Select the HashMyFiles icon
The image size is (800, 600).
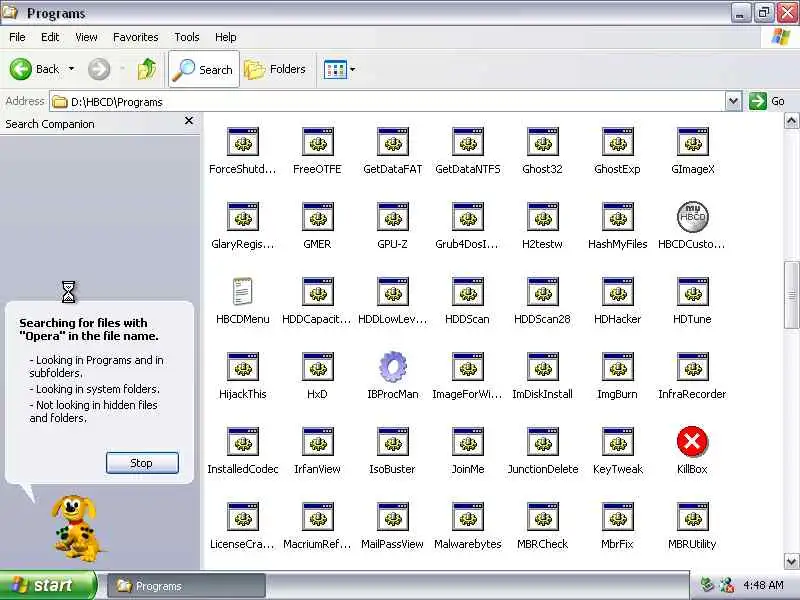pos(618,216)
